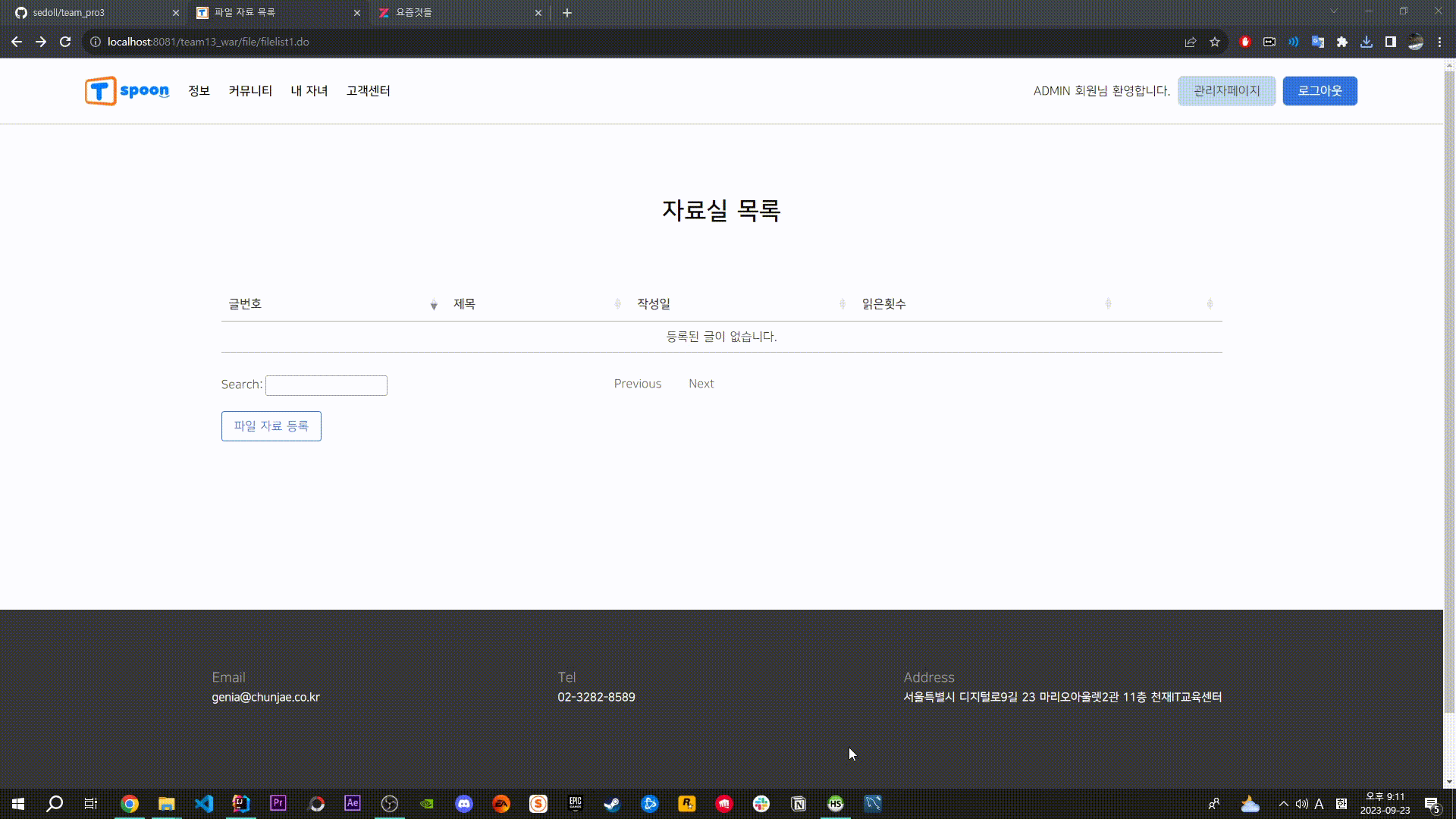Open the 커뮤니티 navigation menu
1456x819 pixels.
[250, 91]
